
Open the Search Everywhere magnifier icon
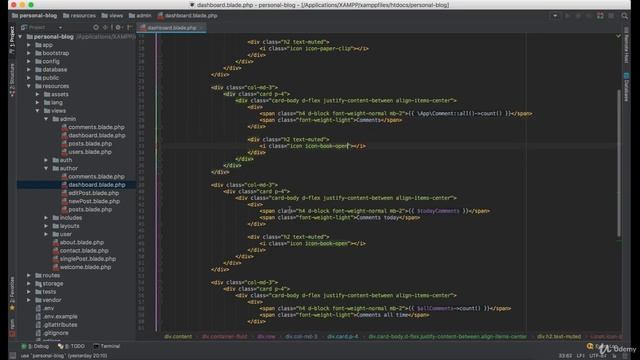point(624,16)
